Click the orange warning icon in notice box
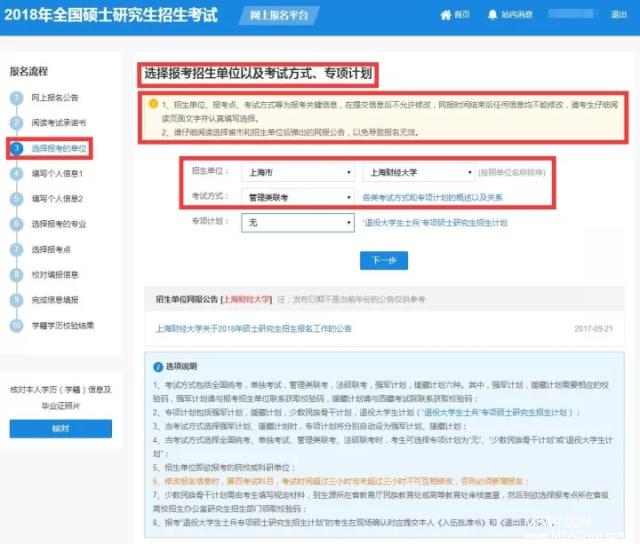 (x=152, y=103)
